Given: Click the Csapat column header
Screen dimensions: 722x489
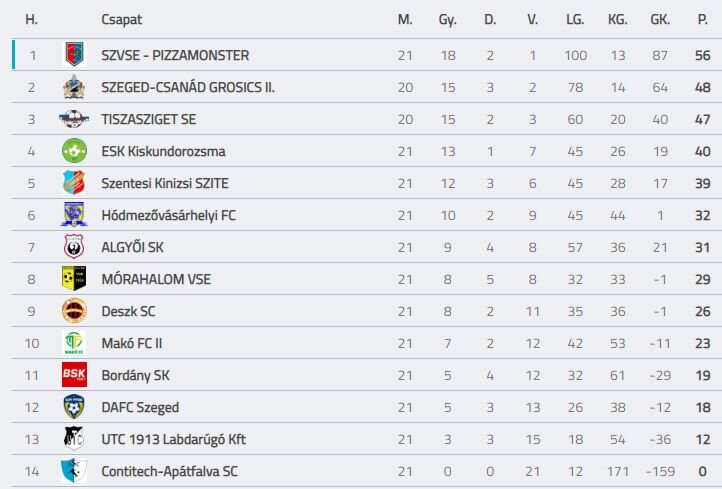Looking at the screenshot, I should (x=120, y=19).
